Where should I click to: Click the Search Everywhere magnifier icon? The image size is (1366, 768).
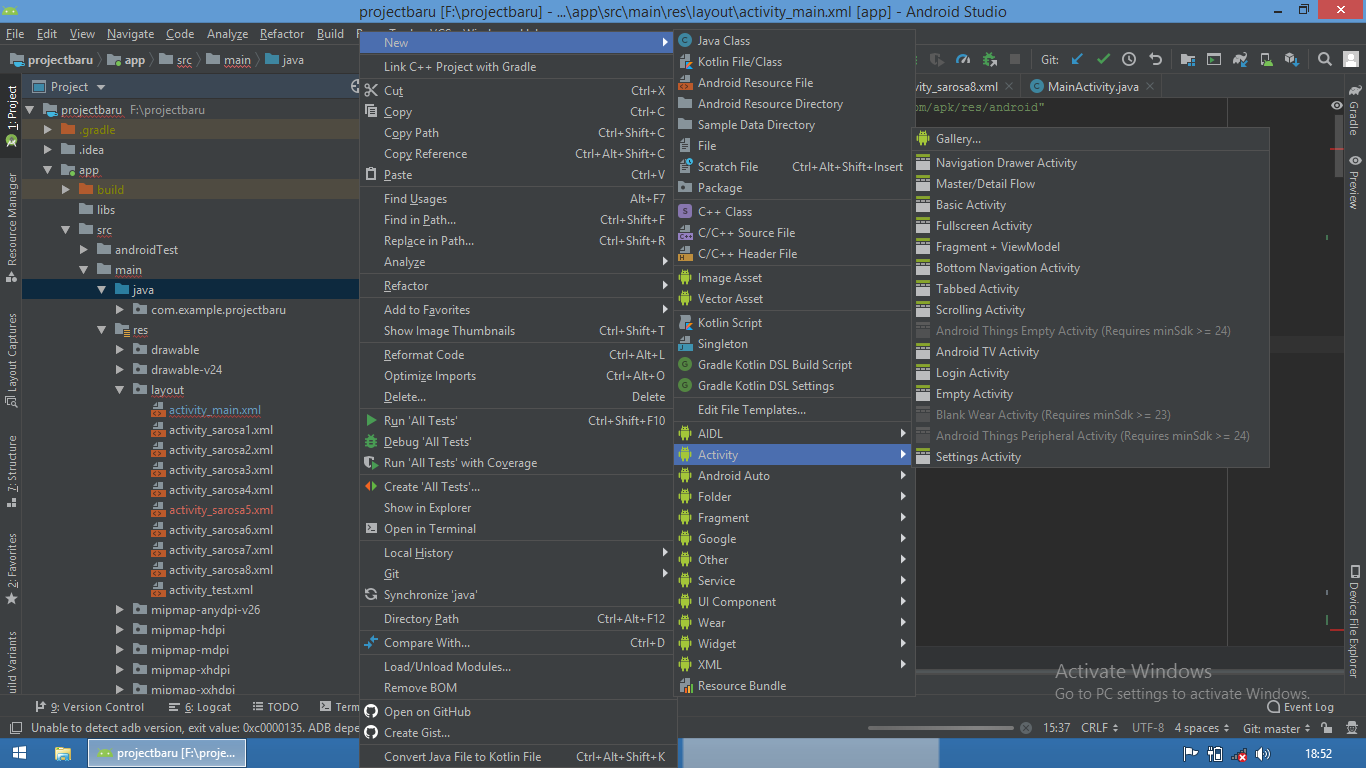click(x=1325, y=59)
